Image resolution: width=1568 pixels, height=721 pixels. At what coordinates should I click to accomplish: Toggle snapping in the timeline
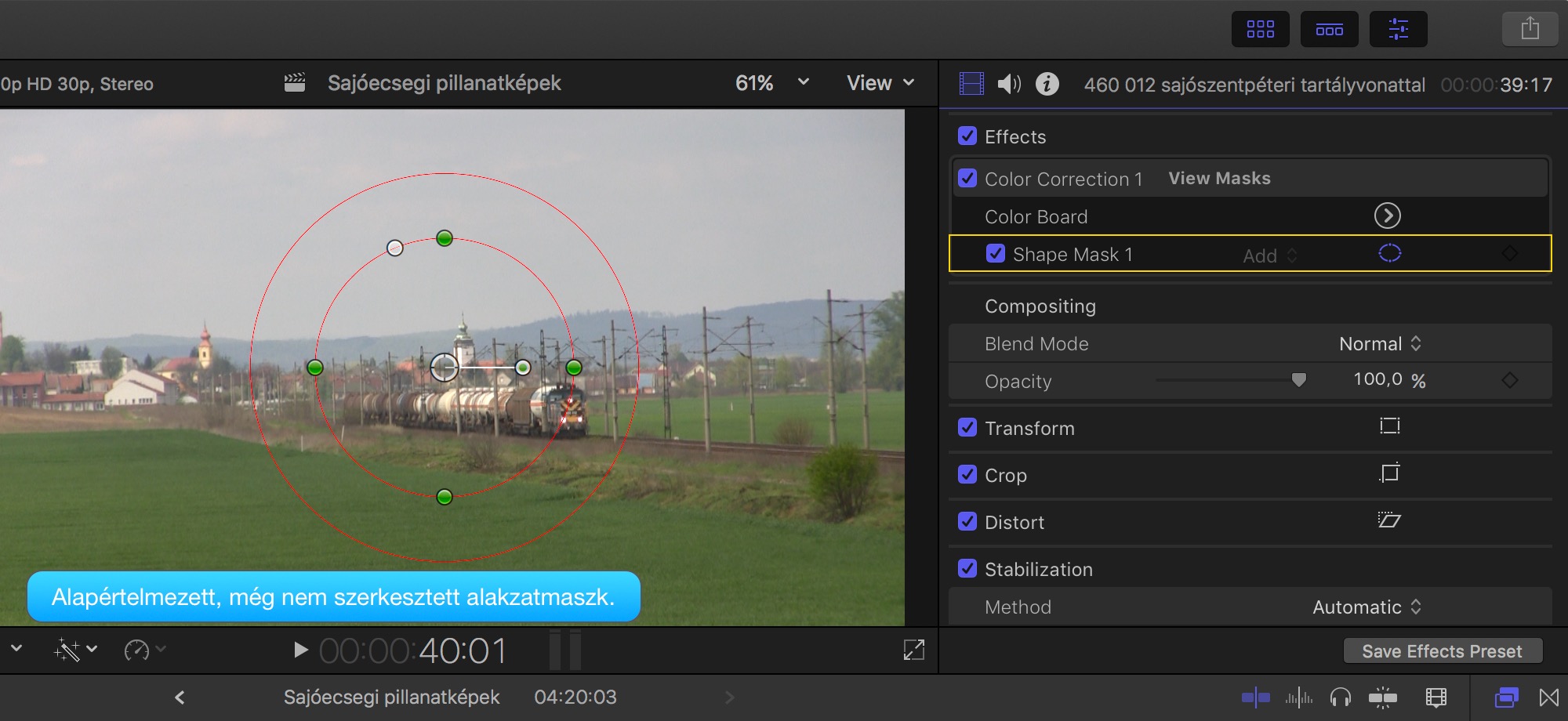pyautogui.click(x=1383, y=697)
